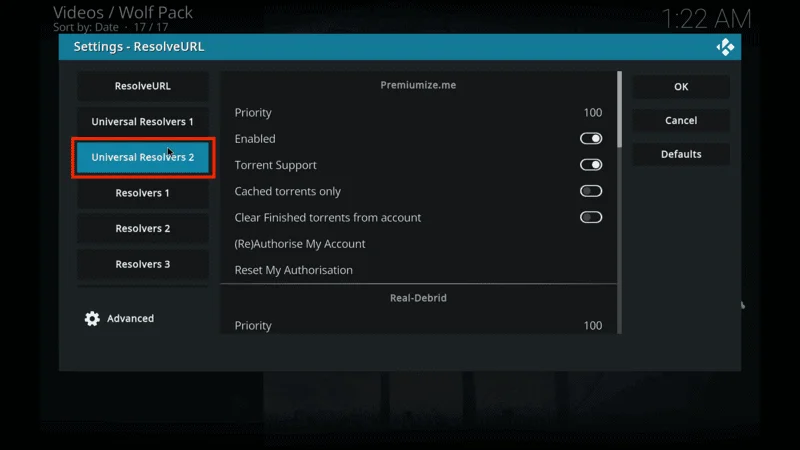Viewport: 800px width, 450px height.
Task: Go to Resolvers 2 category
Action: (142, 229)
